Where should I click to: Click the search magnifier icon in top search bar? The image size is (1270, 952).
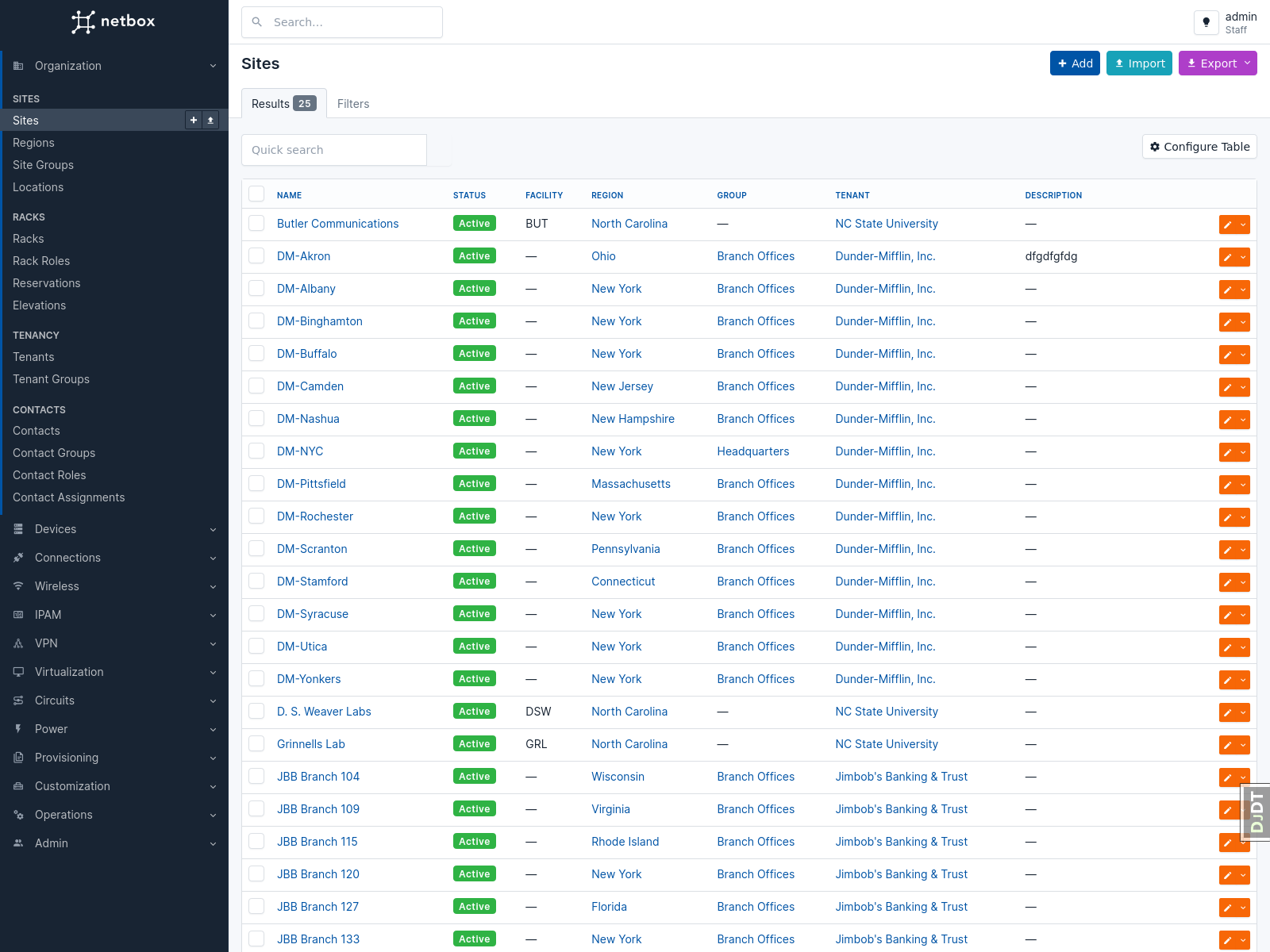tap(256, 21)
